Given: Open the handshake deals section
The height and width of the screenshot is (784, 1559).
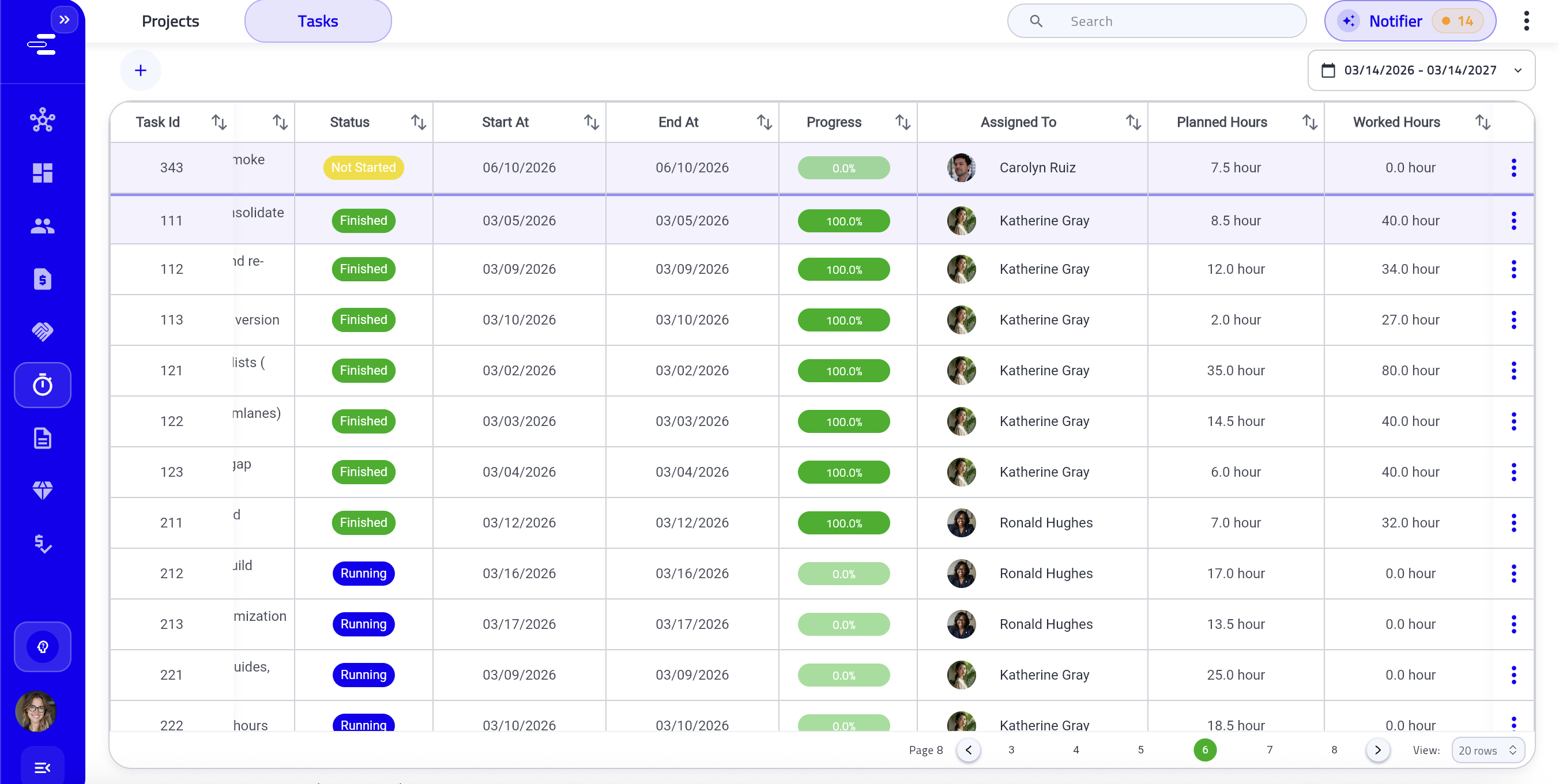Looking at the screenshot, I should click(x=42, y=331).
